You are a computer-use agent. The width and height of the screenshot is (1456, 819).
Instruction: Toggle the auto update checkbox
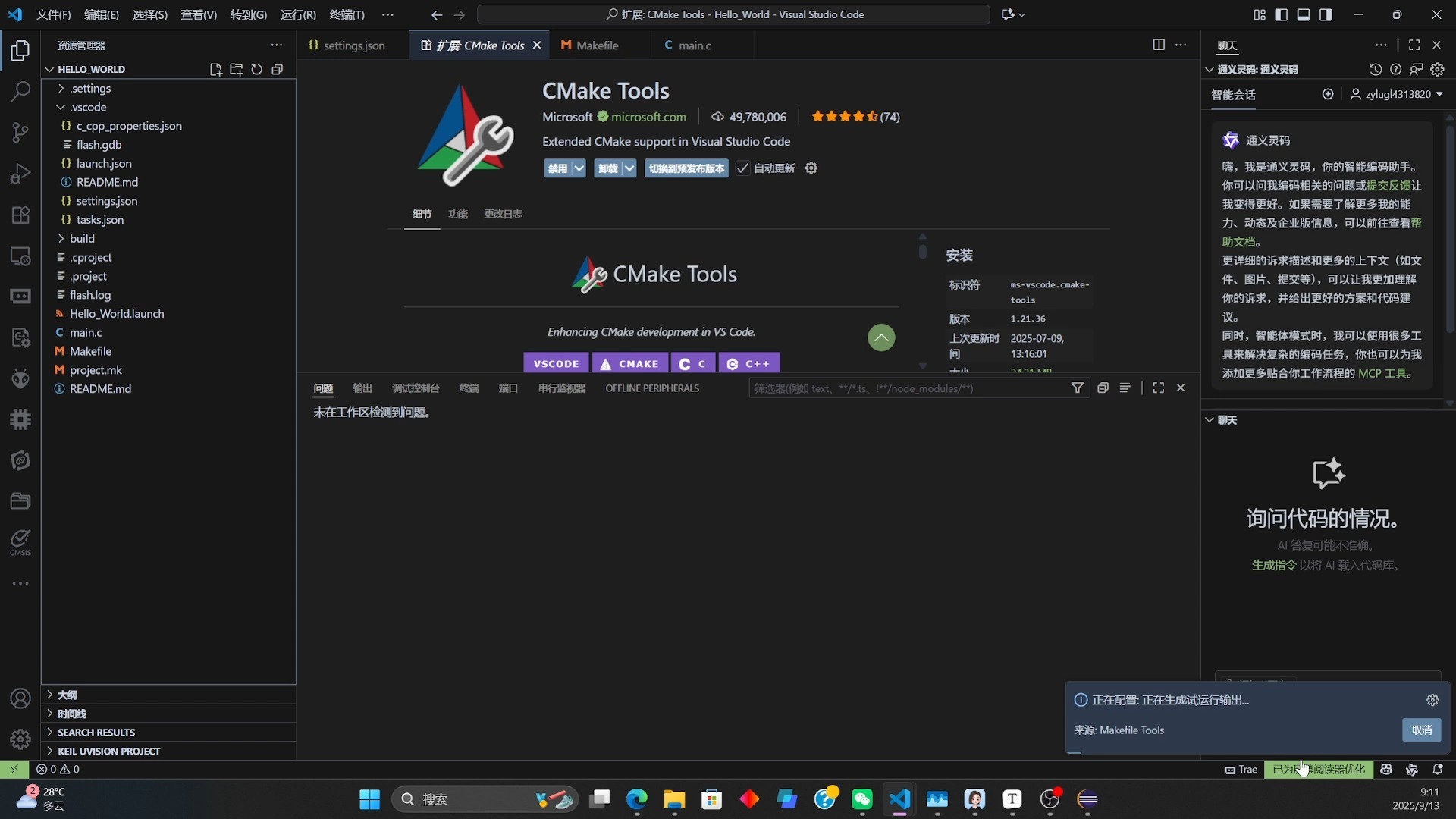[742, 168]
